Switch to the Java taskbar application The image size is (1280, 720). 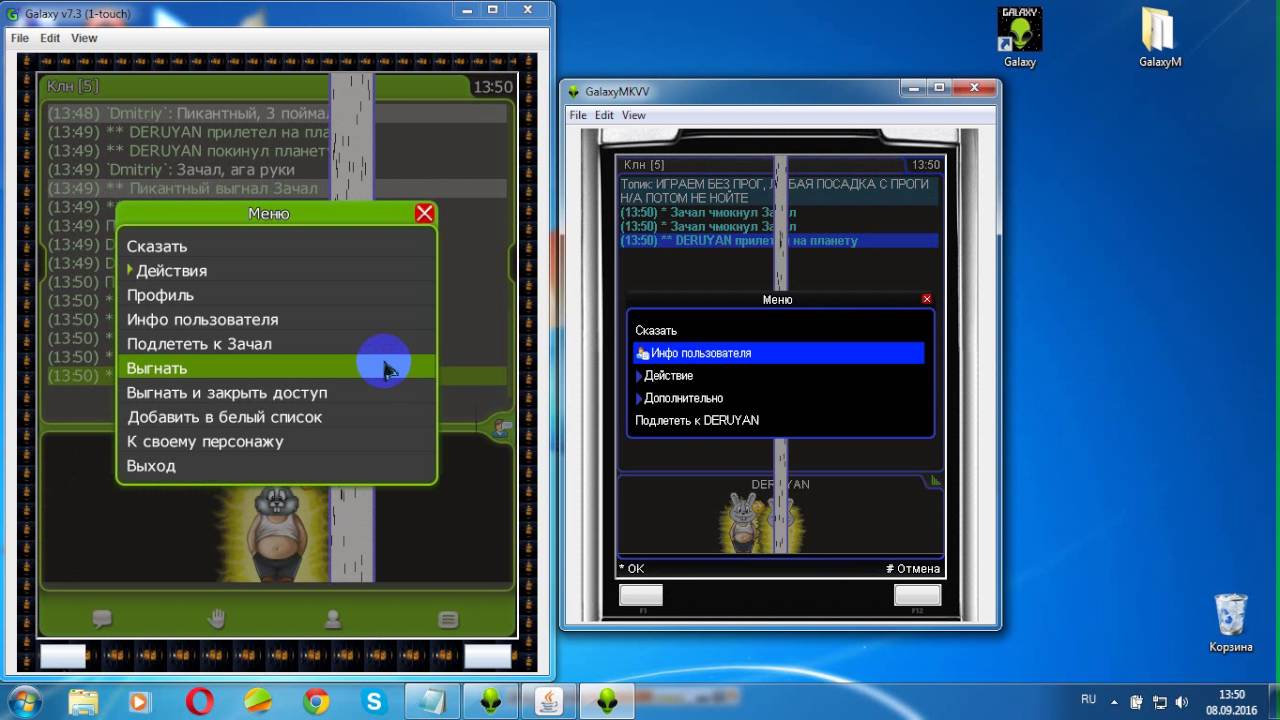[549, 701]
